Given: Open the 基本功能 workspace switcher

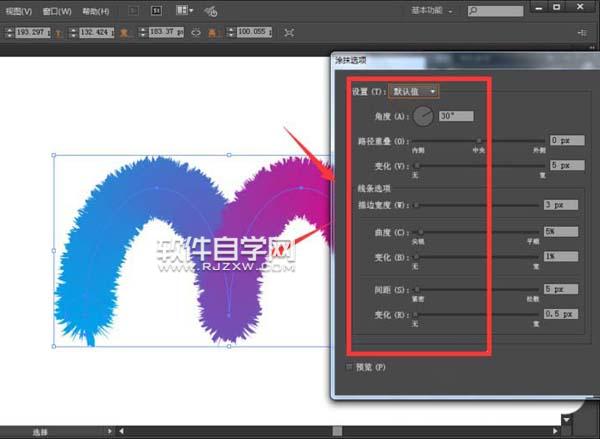Looking at the screenshot, I should click(x=431, y=11).
